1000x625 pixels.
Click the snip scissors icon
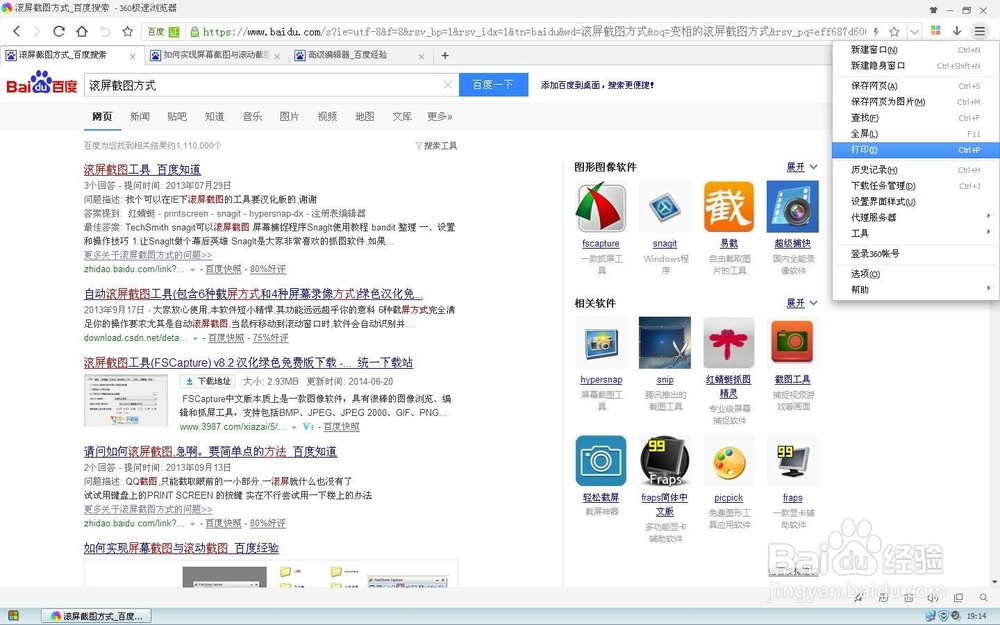665,342
